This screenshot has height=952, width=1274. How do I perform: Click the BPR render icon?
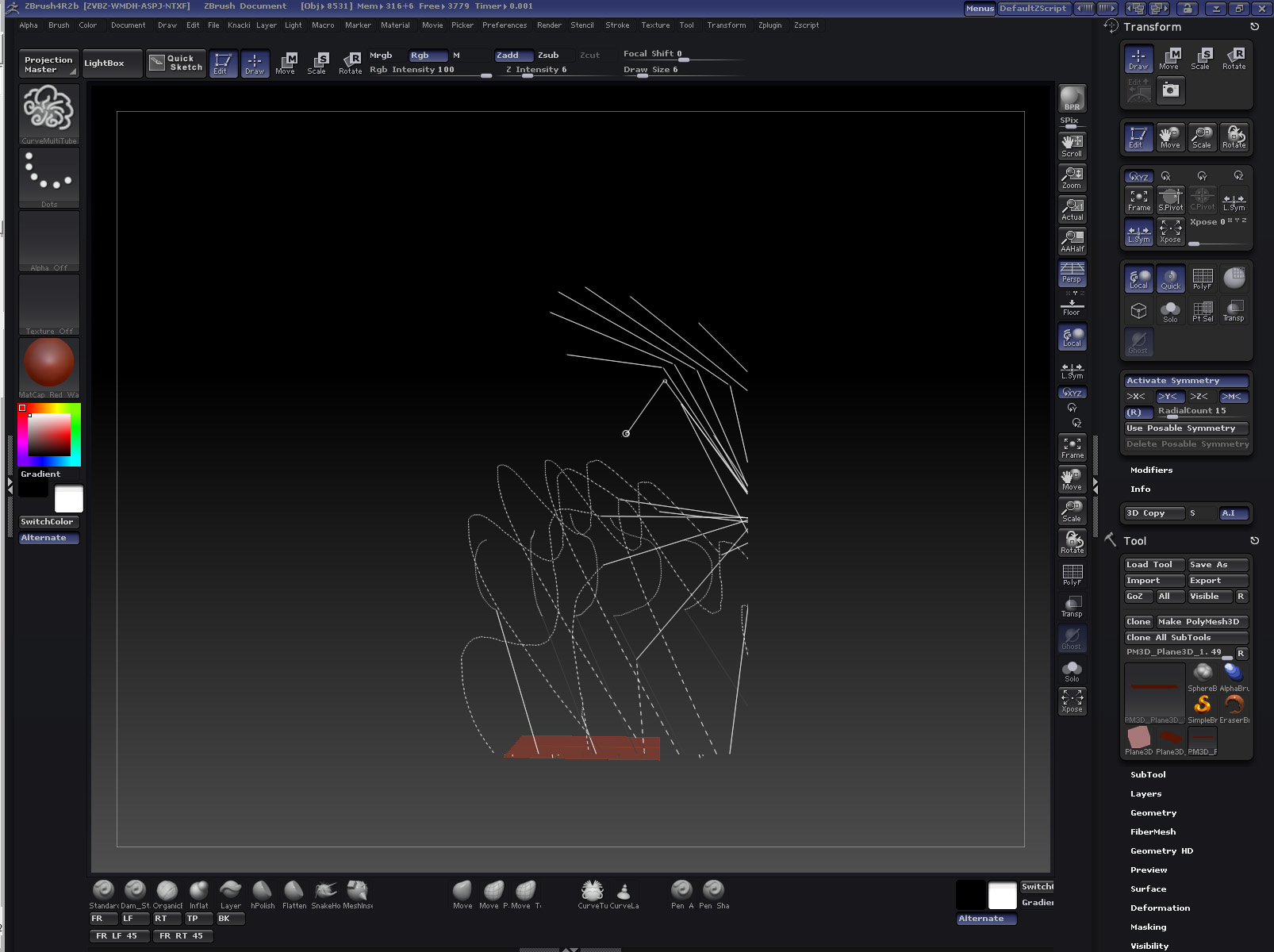(x=1072, y=98)
